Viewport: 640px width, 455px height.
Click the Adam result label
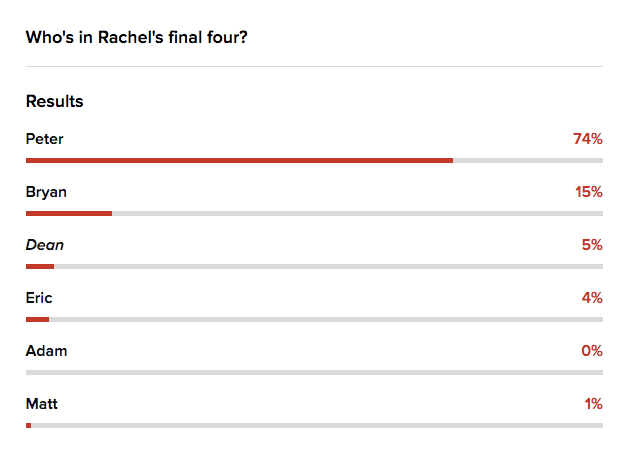[46, 351]
